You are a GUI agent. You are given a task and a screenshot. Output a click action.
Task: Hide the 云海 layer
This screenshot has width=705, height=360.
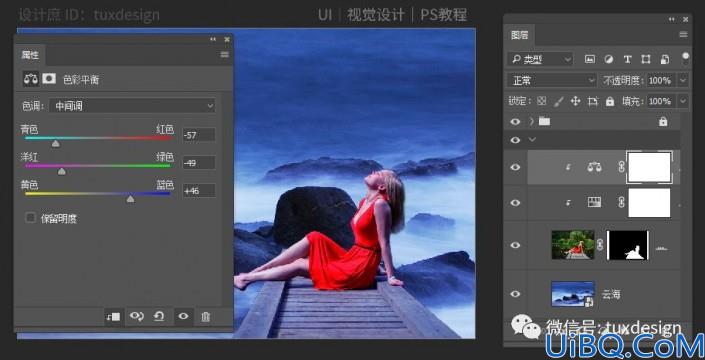pos(515,294)
